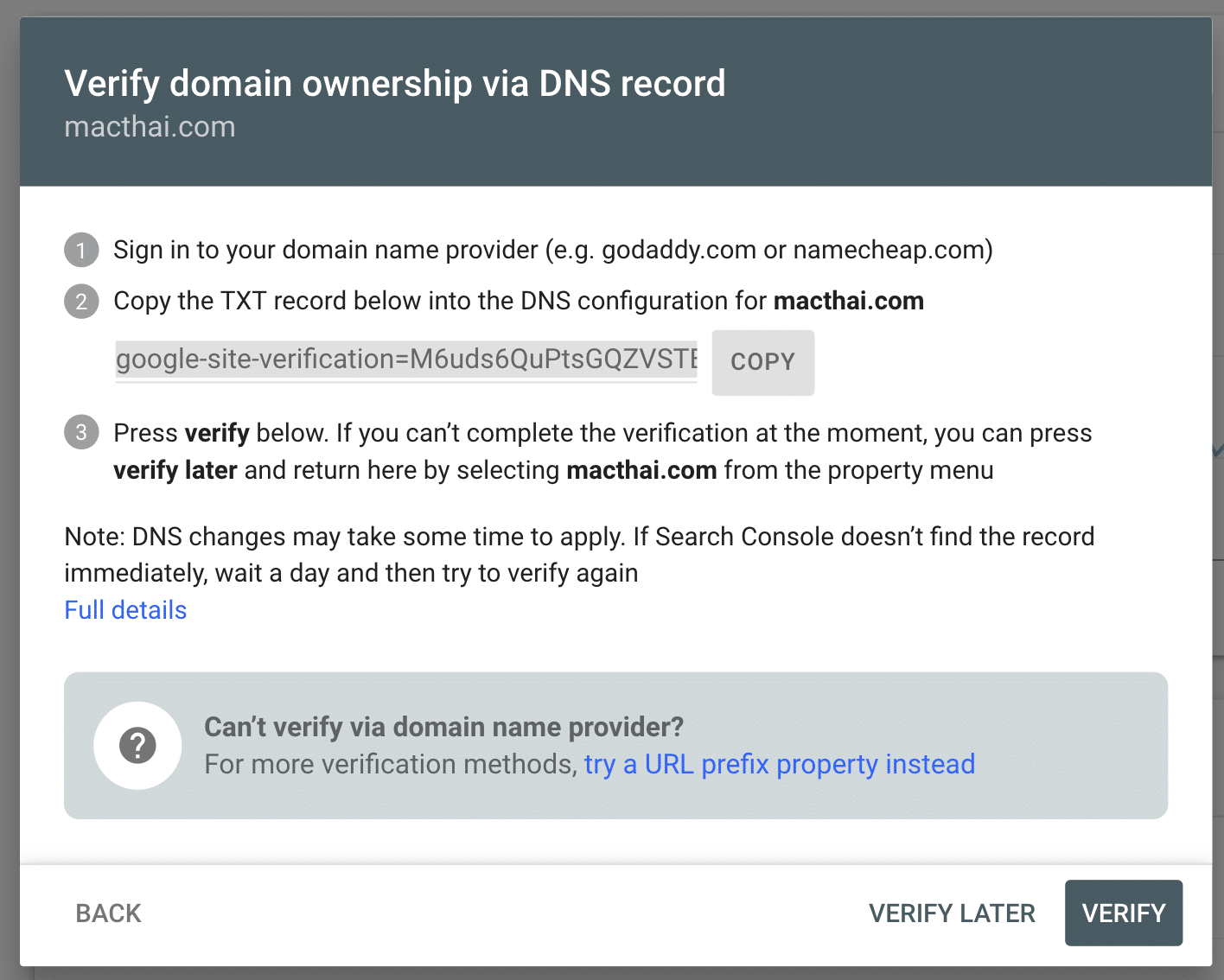Click "Can't verify via domain name provider?" heading
The height and width of the screenshot is (980, 1224).
tap(443, 728)
